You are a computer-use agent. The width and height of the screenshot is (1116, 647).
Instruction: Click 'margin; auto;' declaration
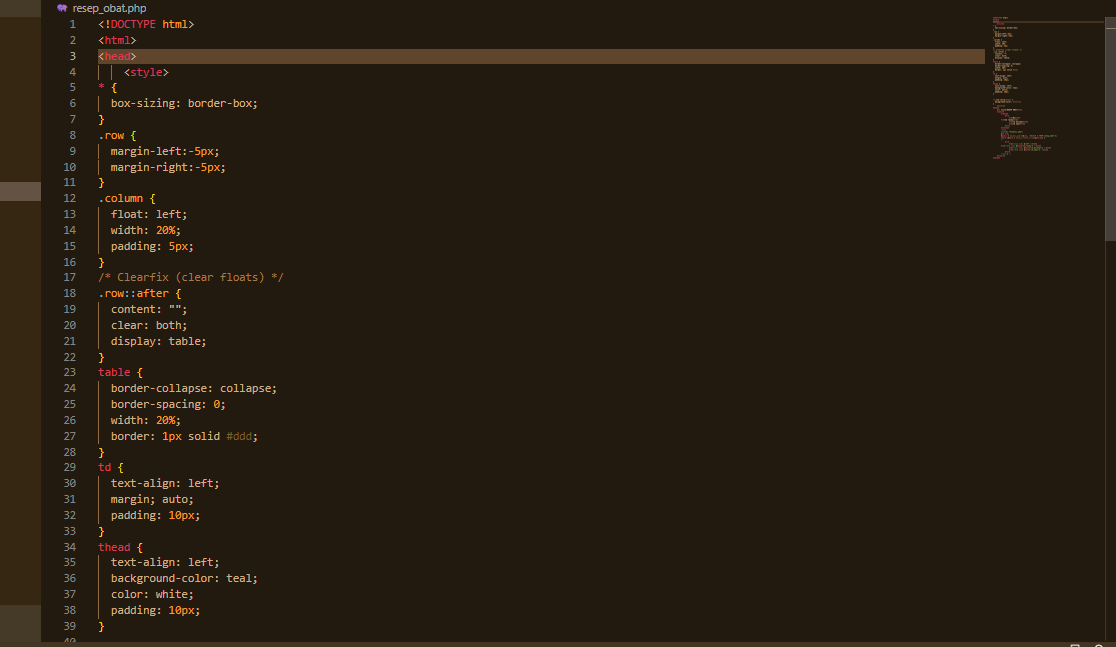click(x=152, y=500)
